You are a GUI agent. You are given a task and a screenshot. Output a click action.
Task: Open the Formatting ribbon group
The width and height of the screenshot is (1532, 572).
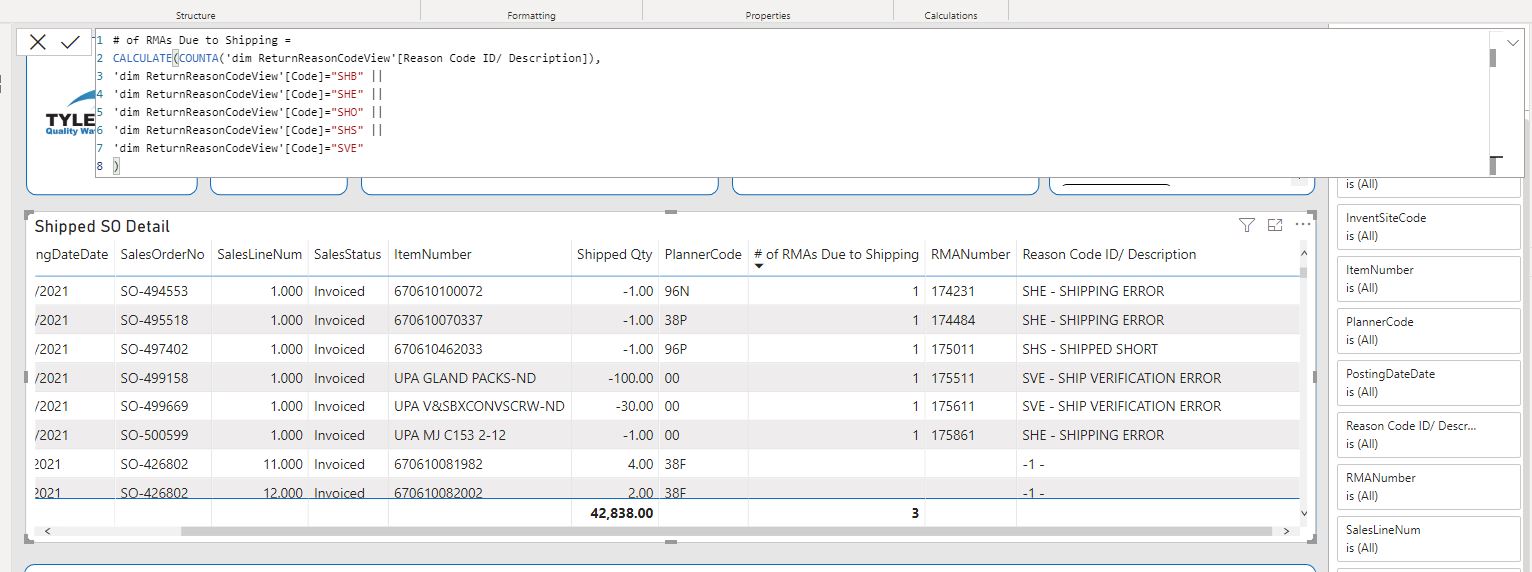(531, 15)
